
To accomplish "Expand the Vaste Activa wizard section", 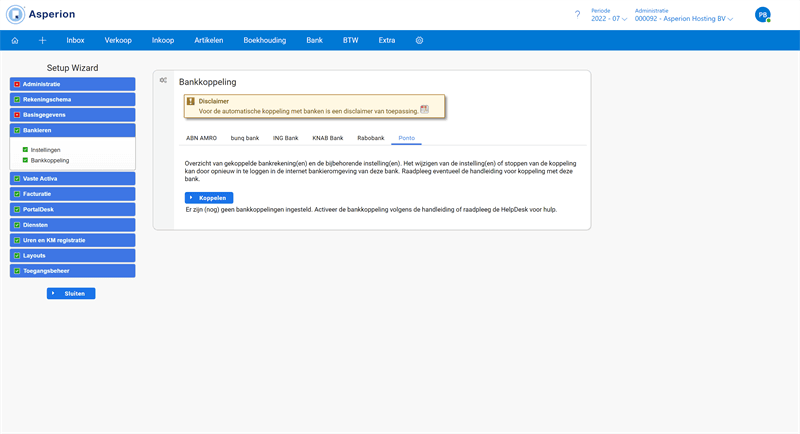I will pyautogui.click(x=72, y=178).
